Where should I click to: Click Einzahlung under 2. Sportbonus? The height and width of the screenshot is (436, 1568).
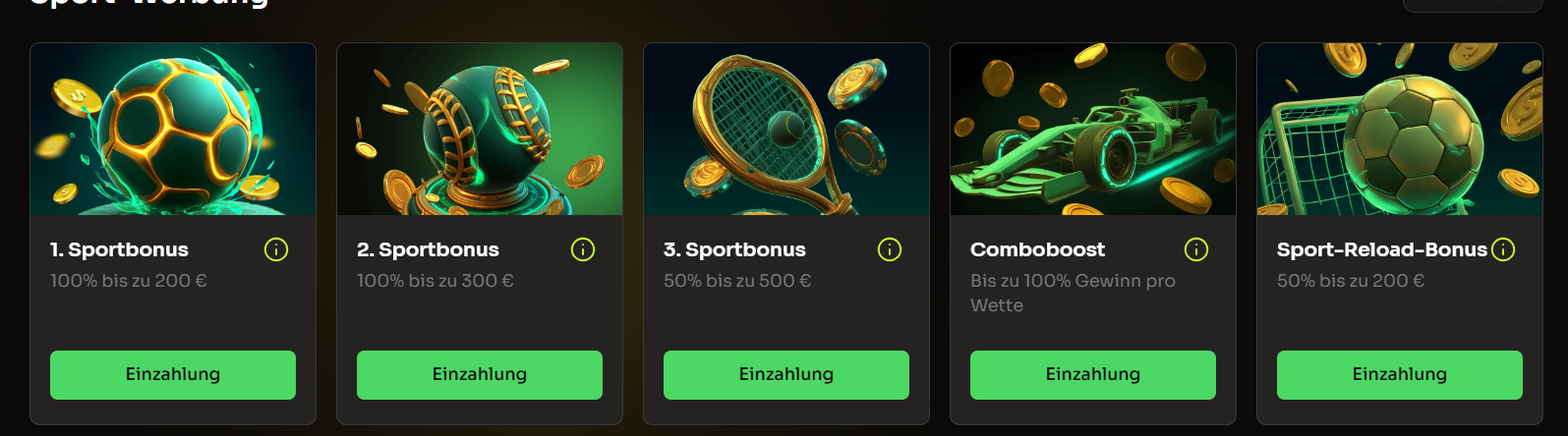(x=480, y=375)
